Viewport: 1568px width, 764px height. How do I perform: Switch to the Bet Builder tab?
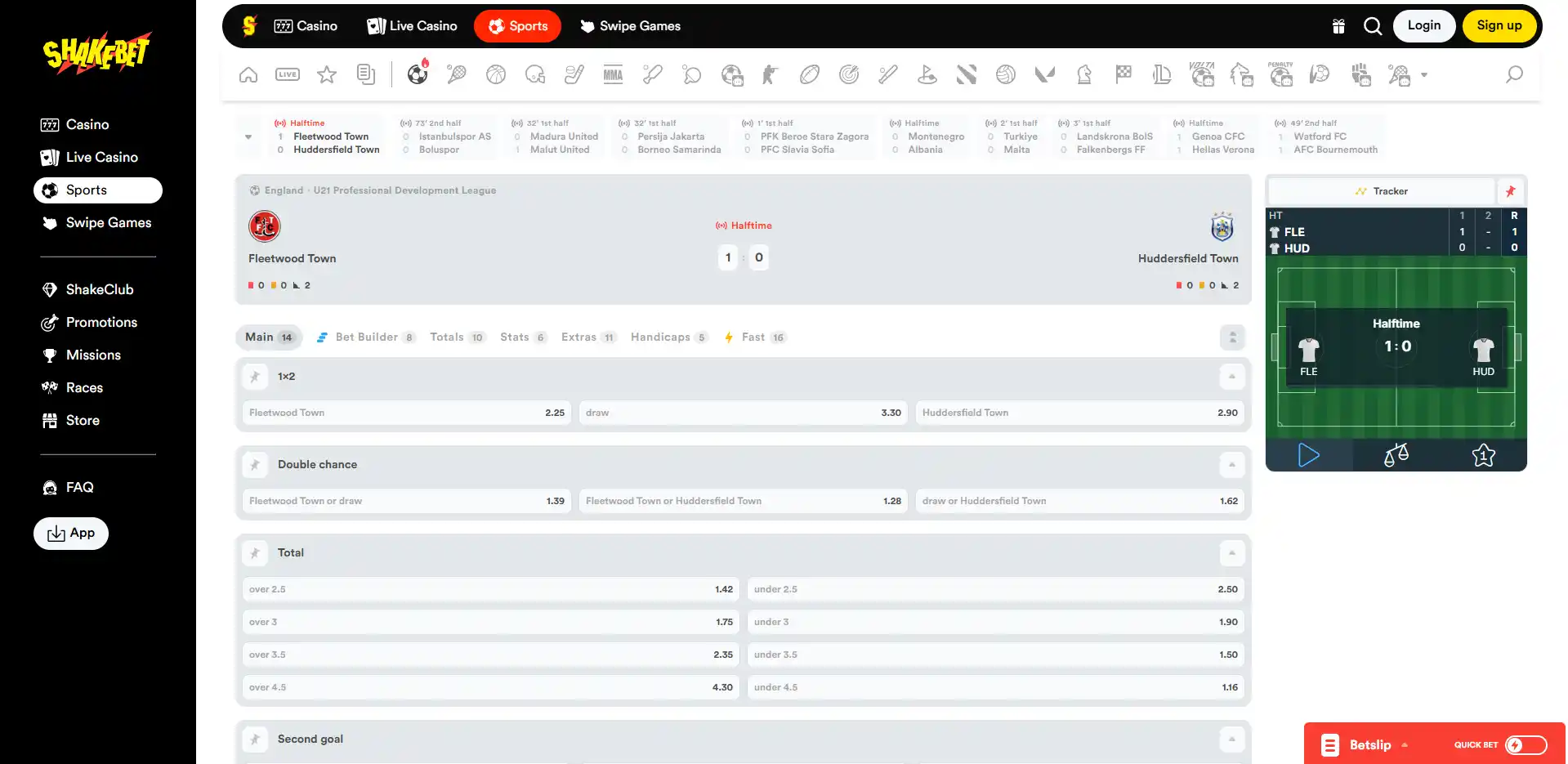click(x=366, y=337)
